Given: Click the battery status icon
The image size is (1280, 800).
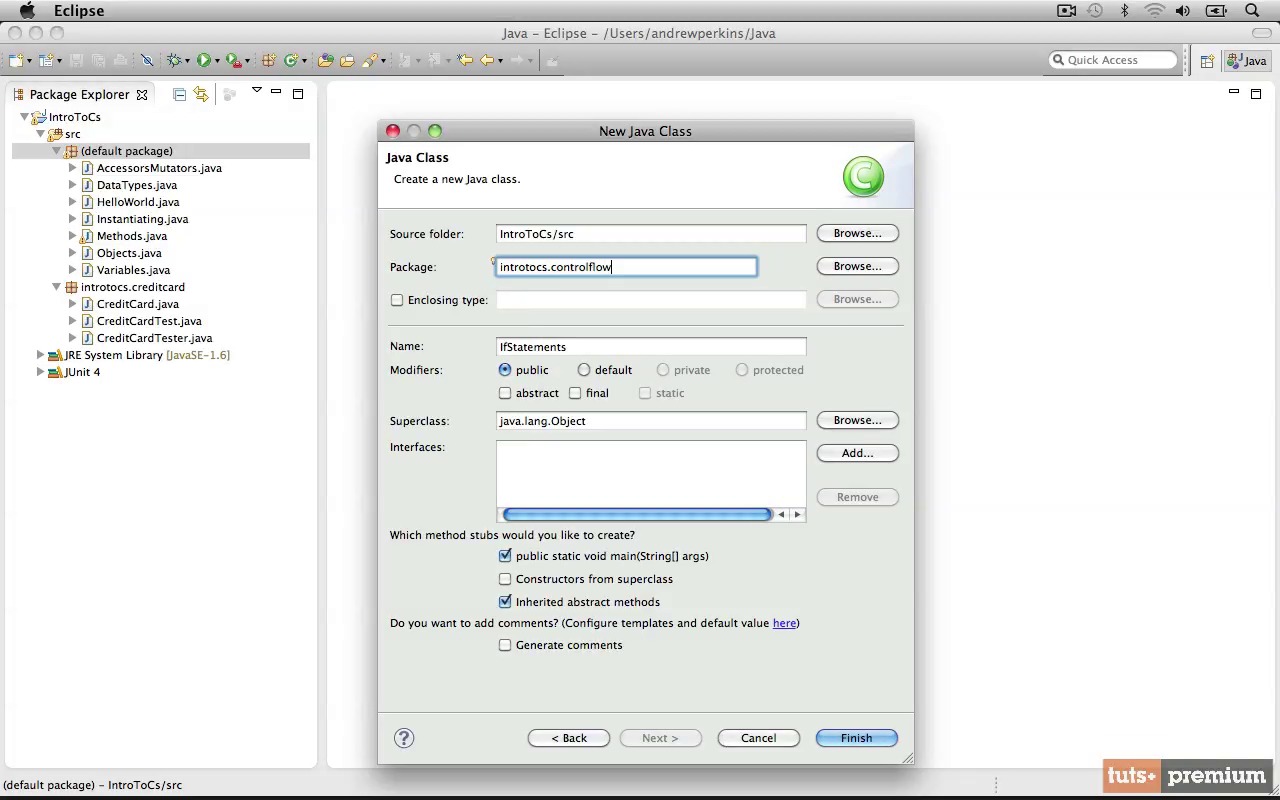Looking at the screenshot, I should coord(1217,11).
